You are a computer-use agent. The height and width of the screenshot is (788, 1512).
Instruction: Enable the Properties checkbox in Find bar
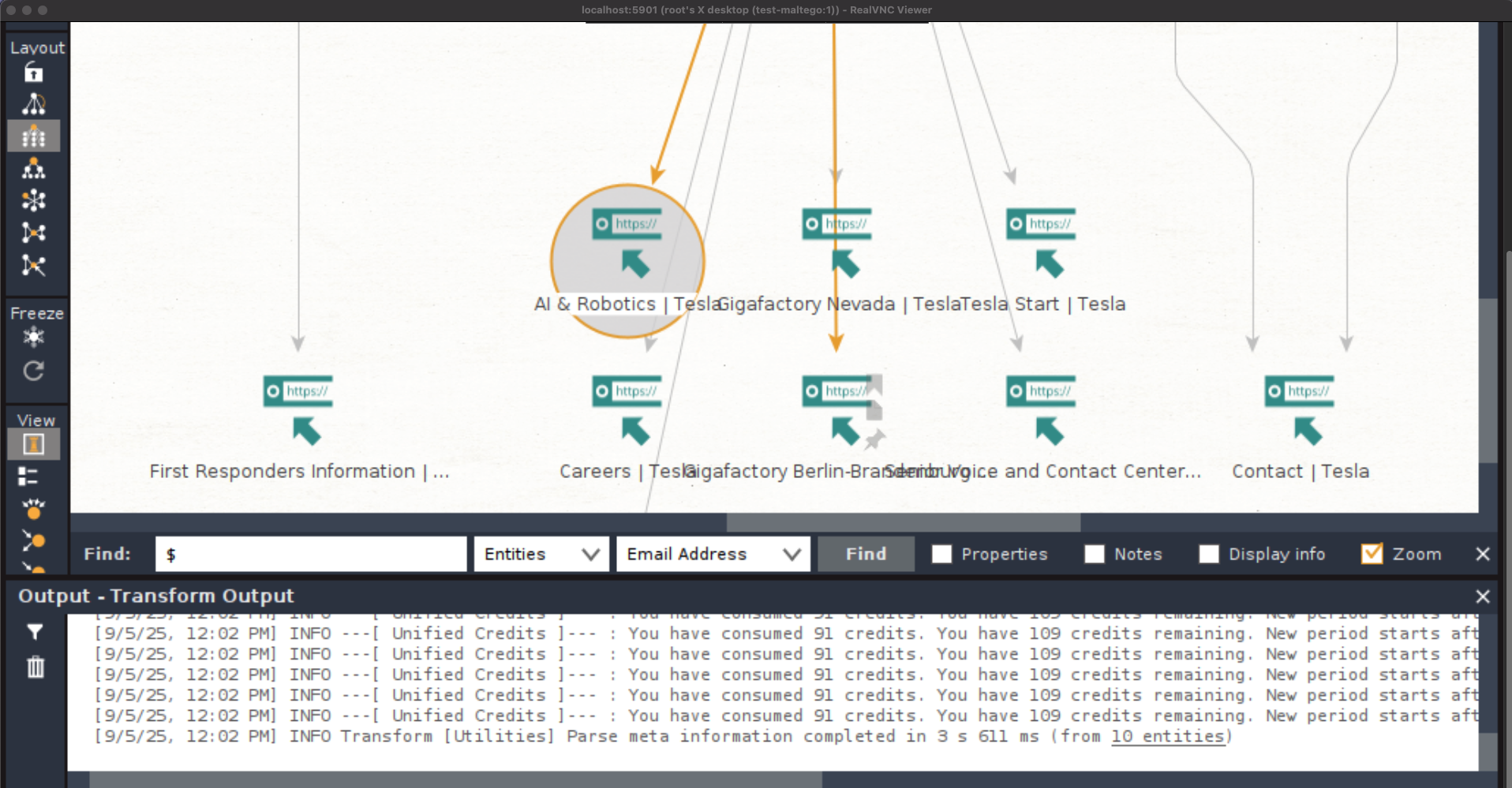tap(941, 555)
